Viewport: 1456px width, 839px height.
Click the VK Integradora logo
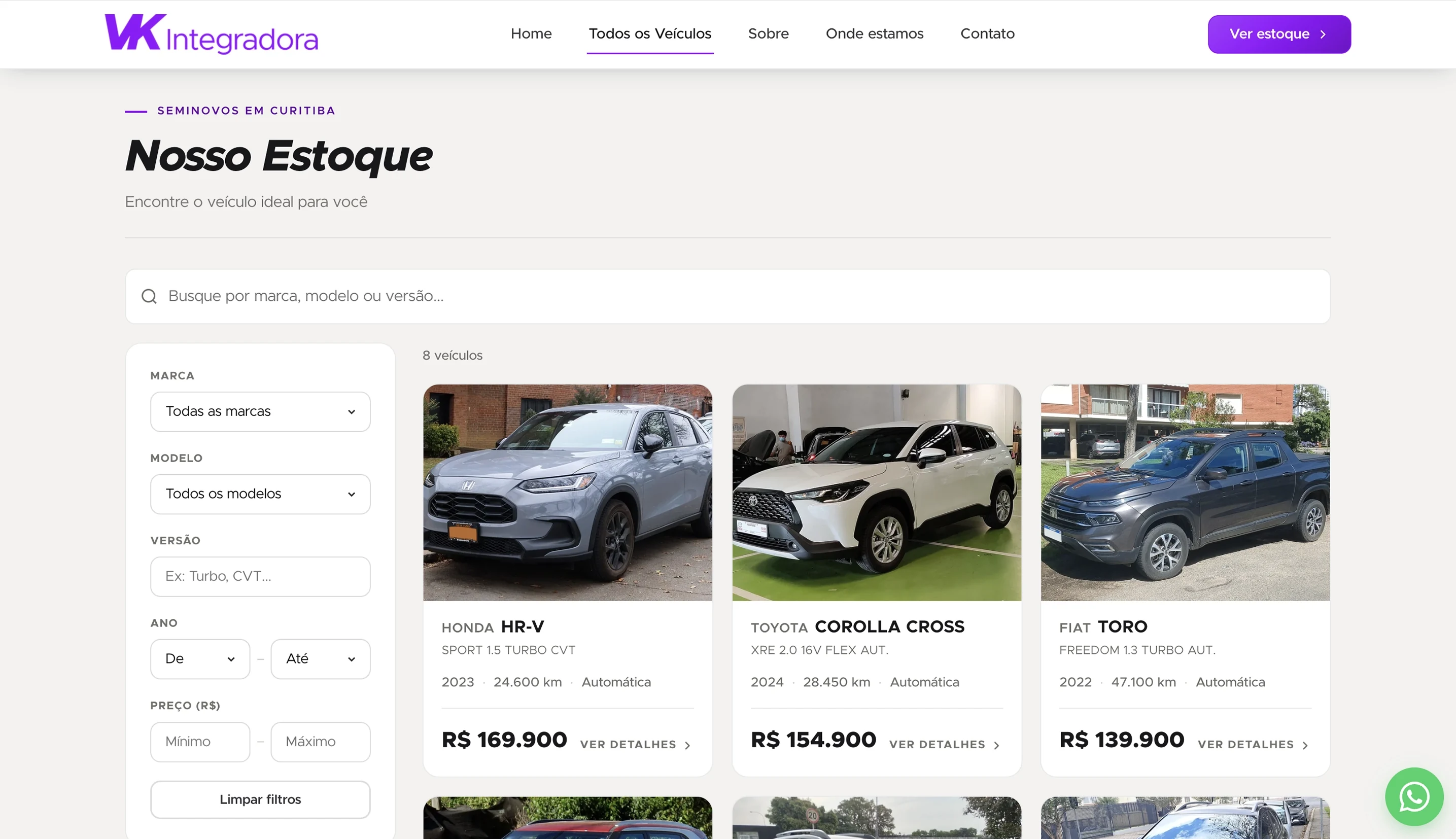pos(211,33)
